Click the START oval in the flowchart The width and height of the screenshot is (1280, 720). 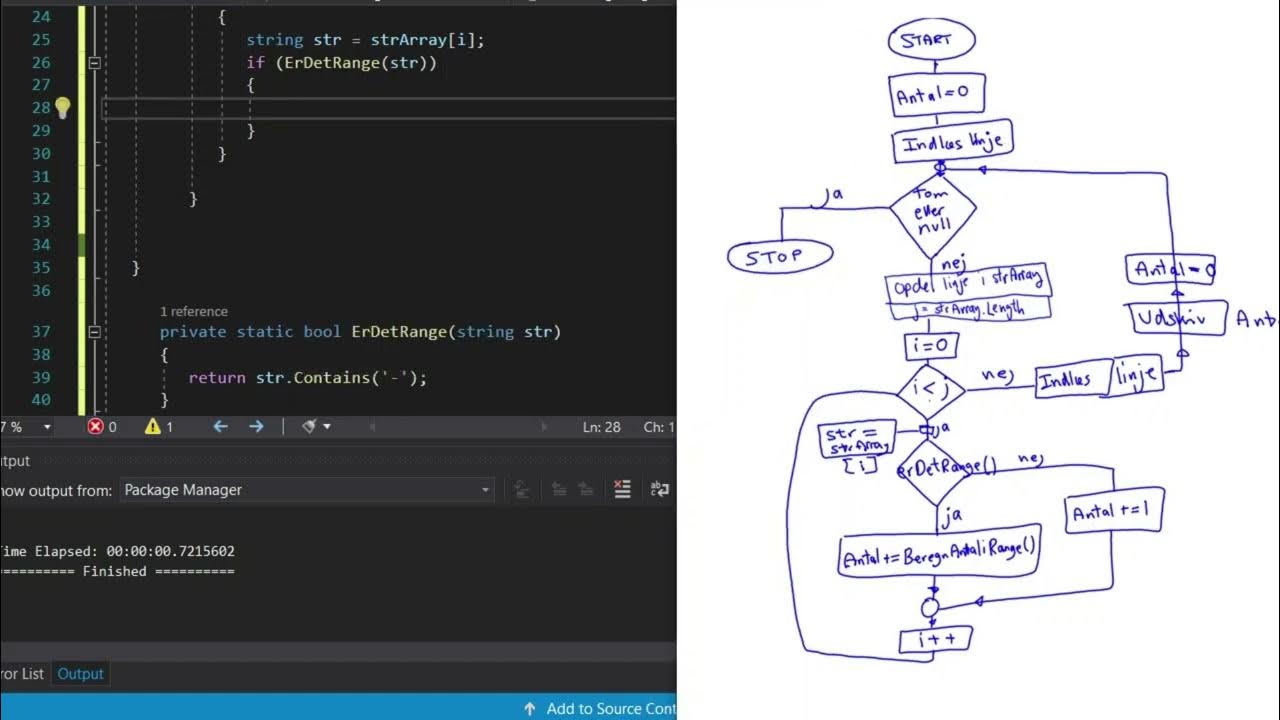[931, 41]
